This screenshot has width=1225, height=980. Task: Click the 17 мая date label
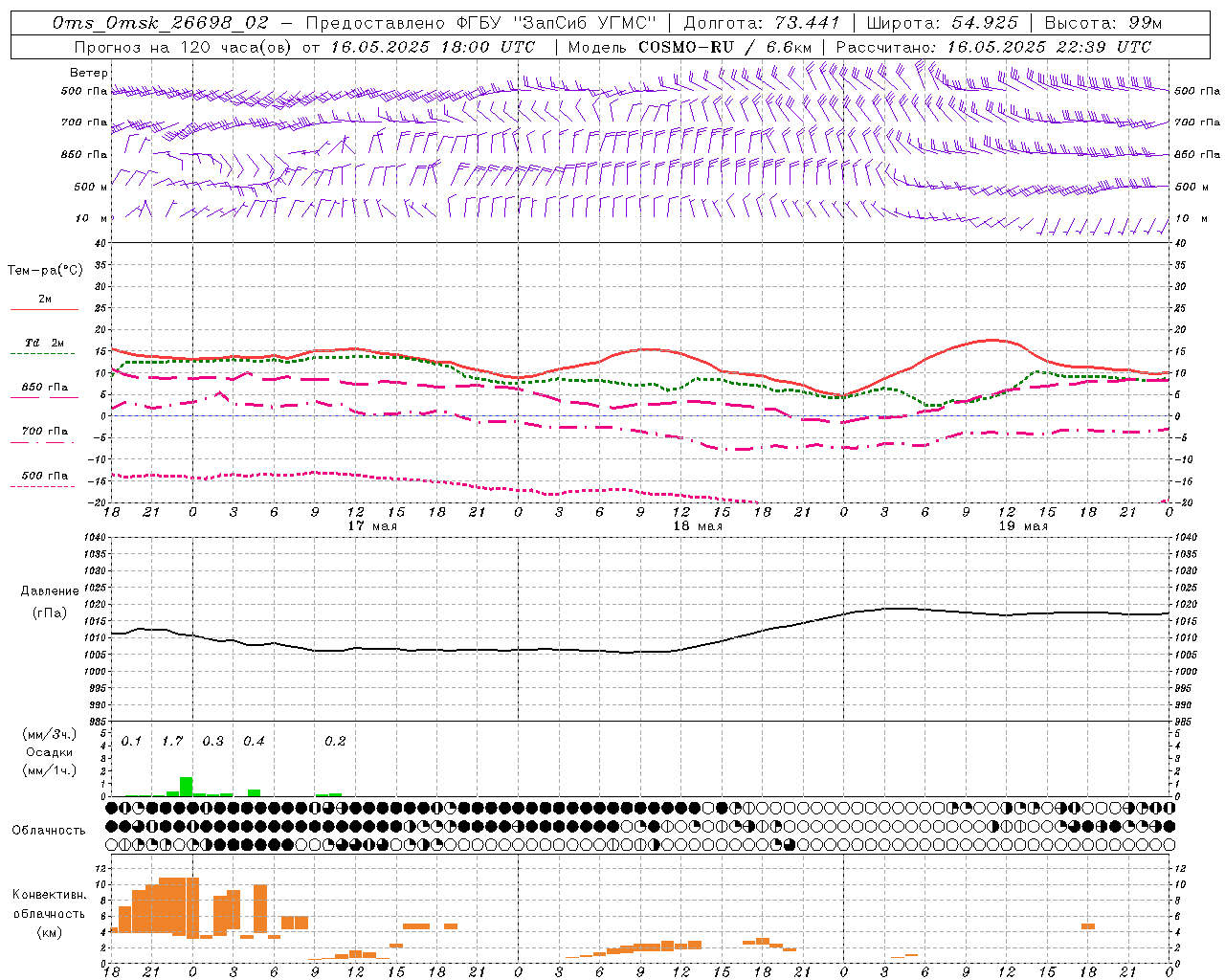372,526
